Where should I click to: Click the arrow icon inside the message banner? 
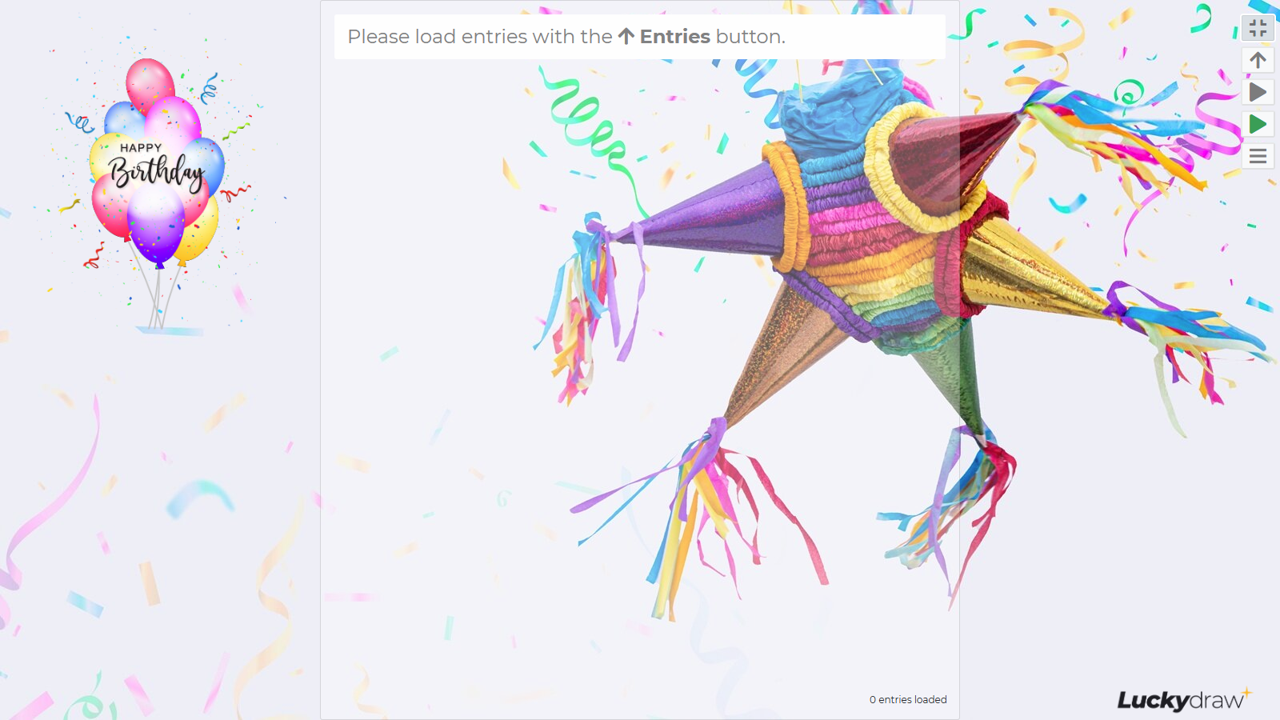click(626, 37)
